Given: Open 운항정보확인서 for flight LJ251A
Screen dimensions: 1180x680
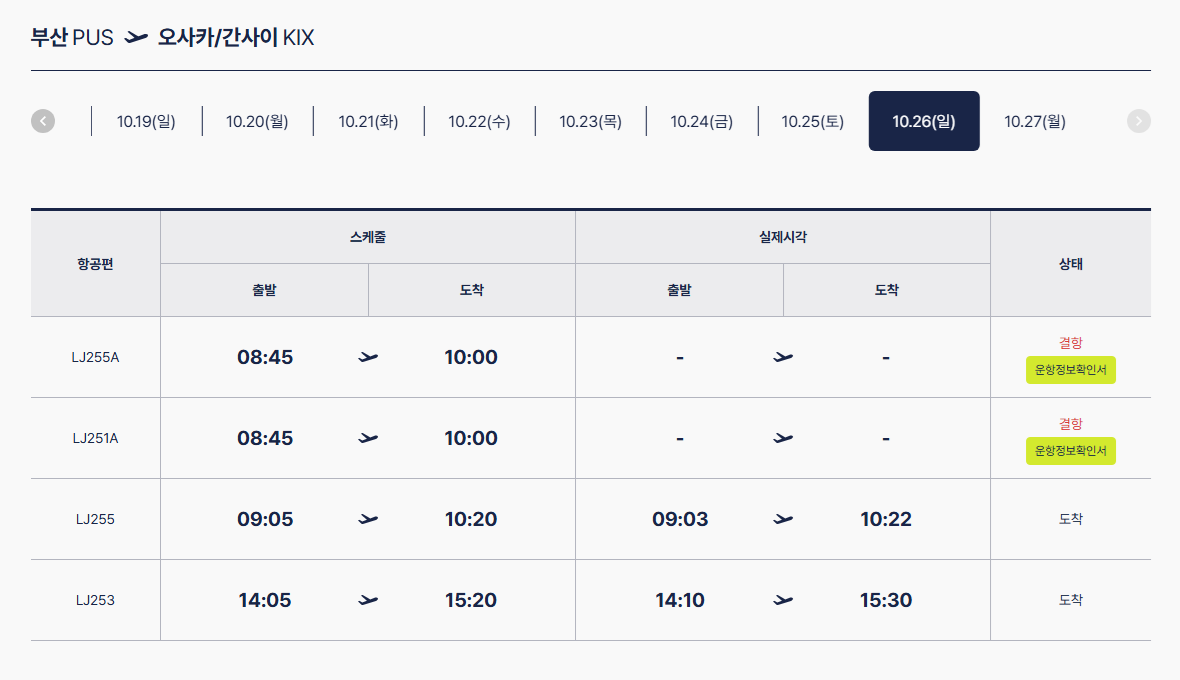Looking at the screenshot, I should pyautogui.click(x=1070, y=451).
